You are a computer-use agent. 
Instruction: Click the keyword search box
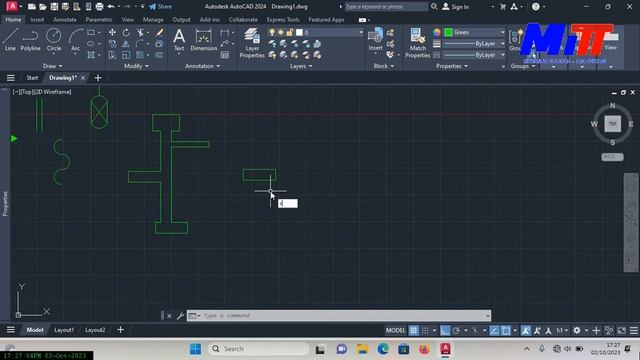(386, 7)
